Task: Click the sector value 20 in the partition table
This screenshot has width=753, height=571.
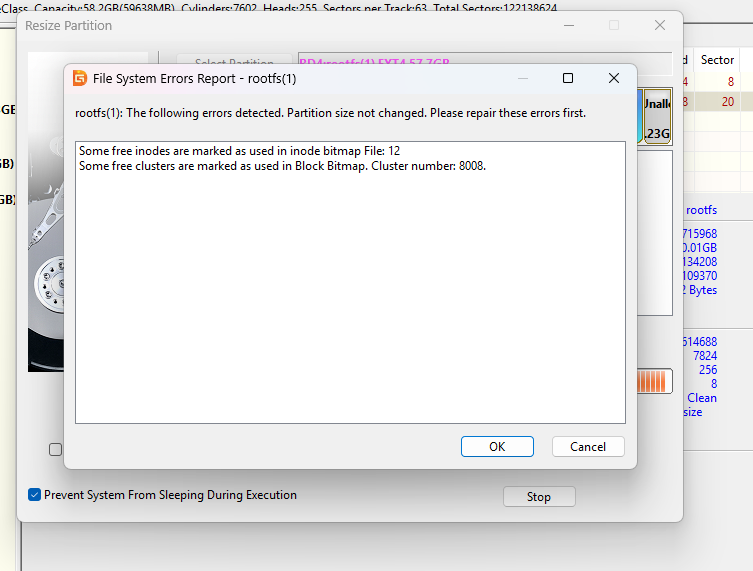Action: 728,102
